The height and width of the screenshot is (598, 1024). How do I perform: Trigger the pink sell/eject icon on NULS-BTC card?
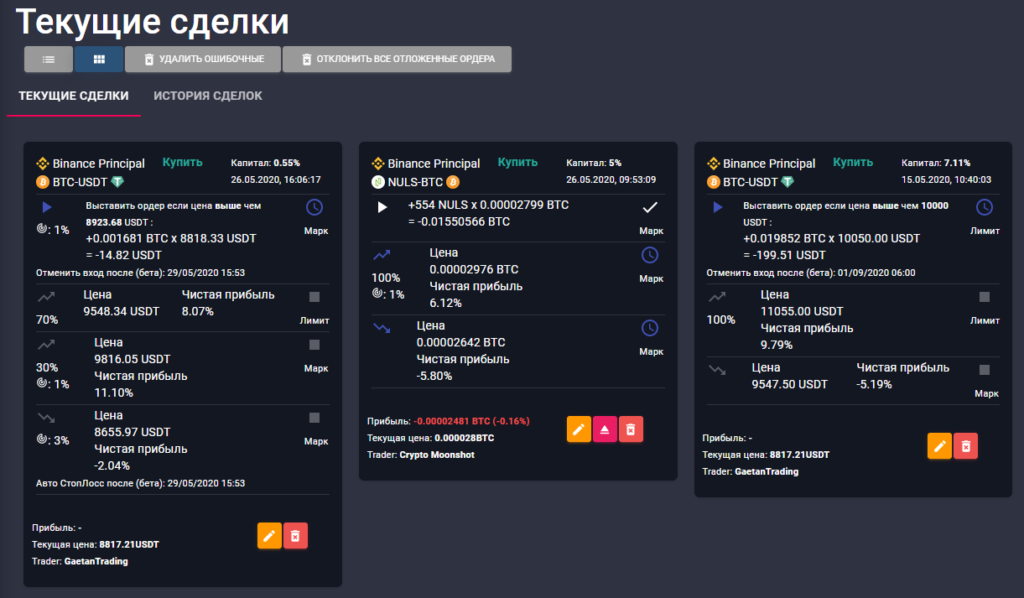(x=605, y=429)
